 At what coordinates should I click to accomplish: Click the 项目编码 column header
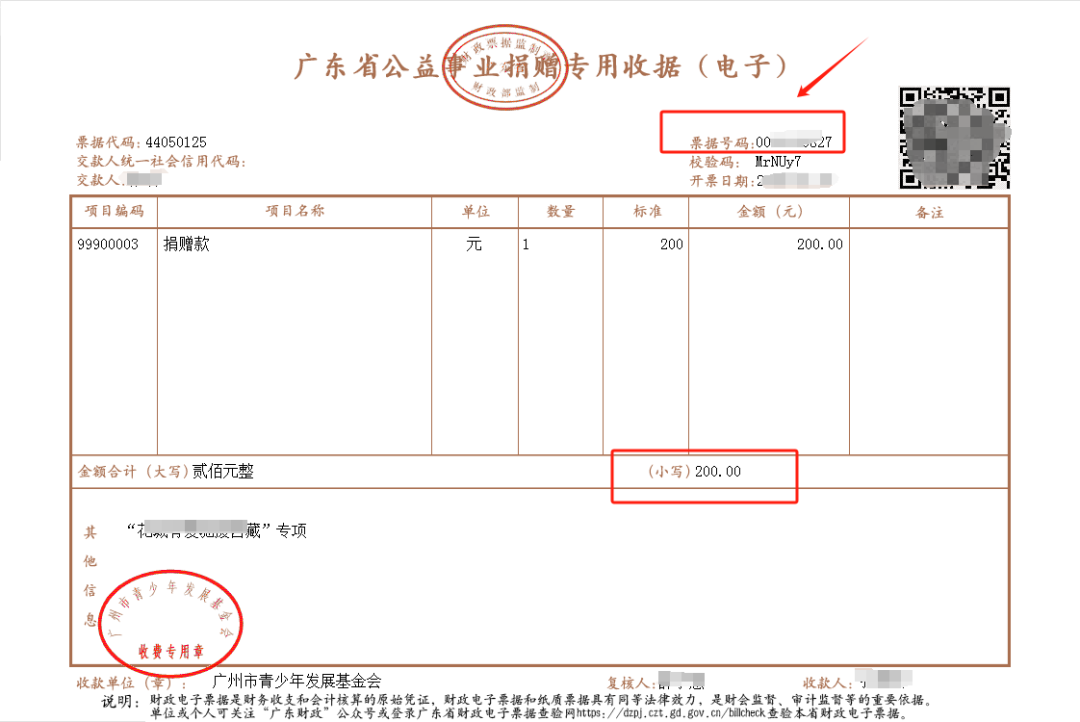114,212
